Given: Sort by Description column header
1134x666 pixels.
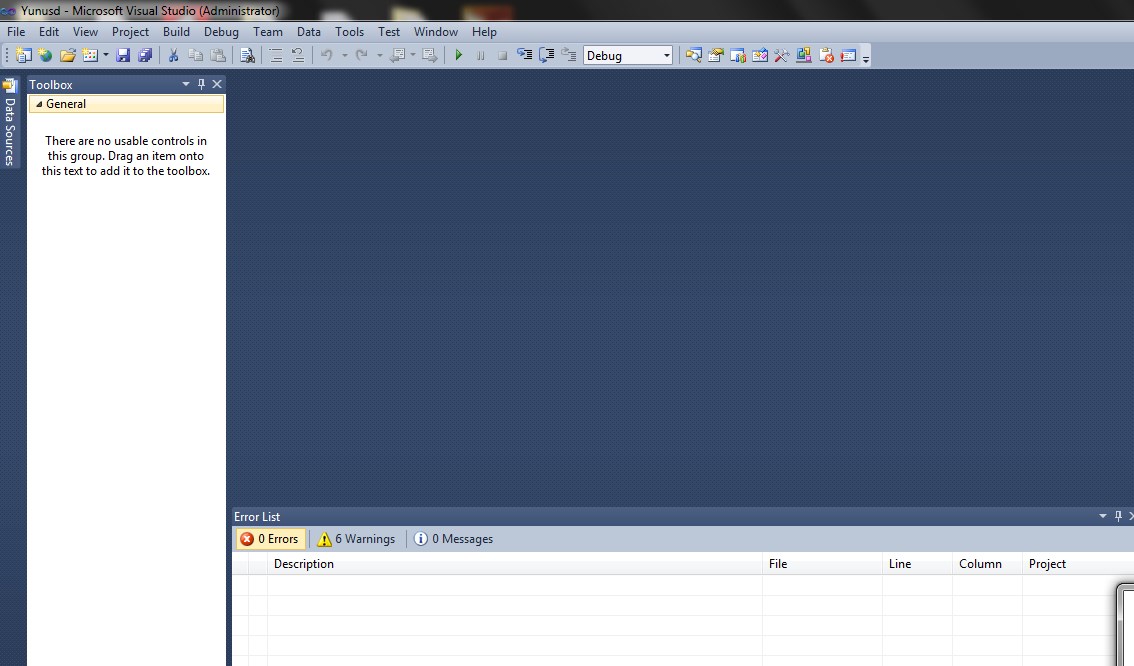Looking at the screenshot, I should (515, 564).
